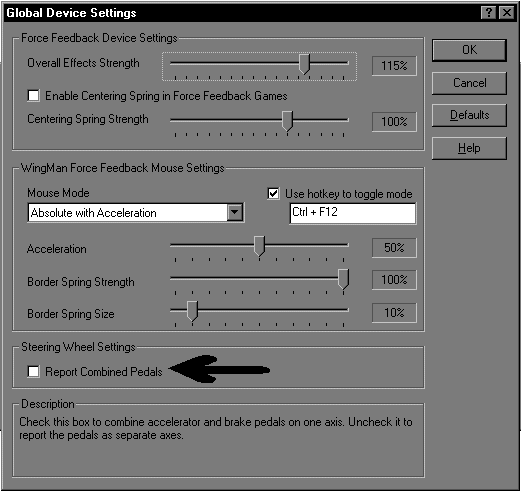Click the Overall Effects Strength slider thumb
This screenshot has width=521, height=491.
pos(304,64)
